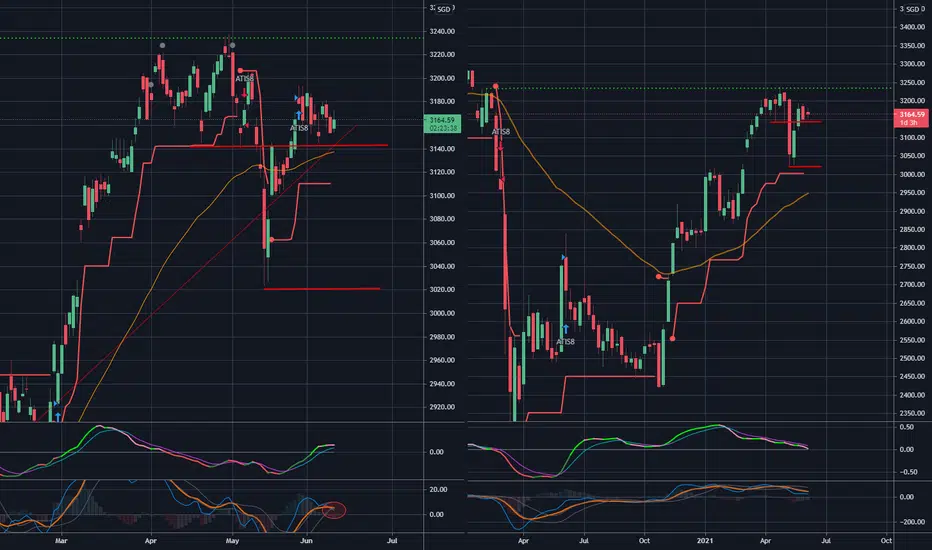Click the green 3164.59 current price label
This screenshot has width=932, height=550.
(x=442, y=124)
